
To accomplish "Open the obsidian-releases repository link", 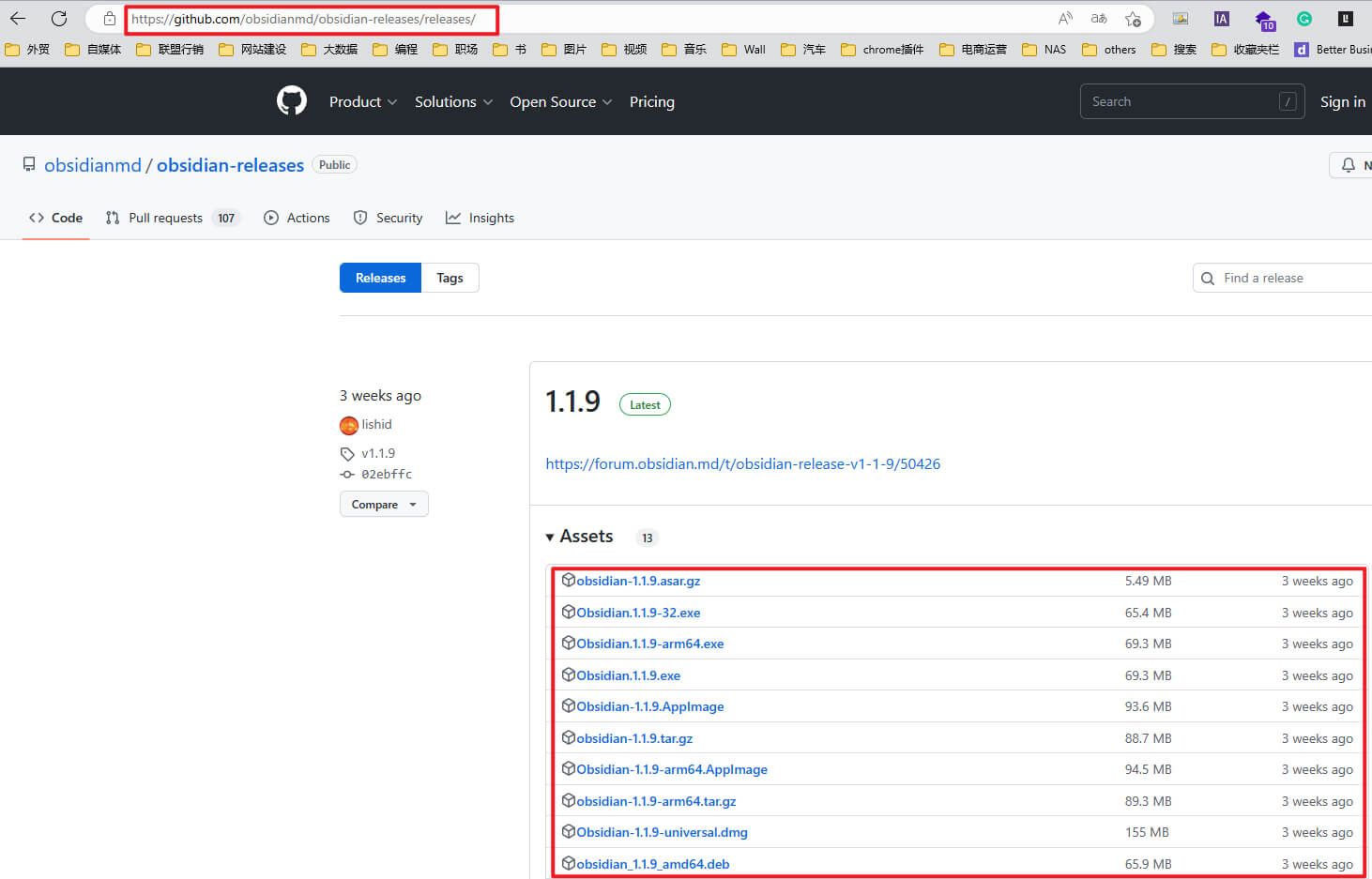I will point(230,165).
